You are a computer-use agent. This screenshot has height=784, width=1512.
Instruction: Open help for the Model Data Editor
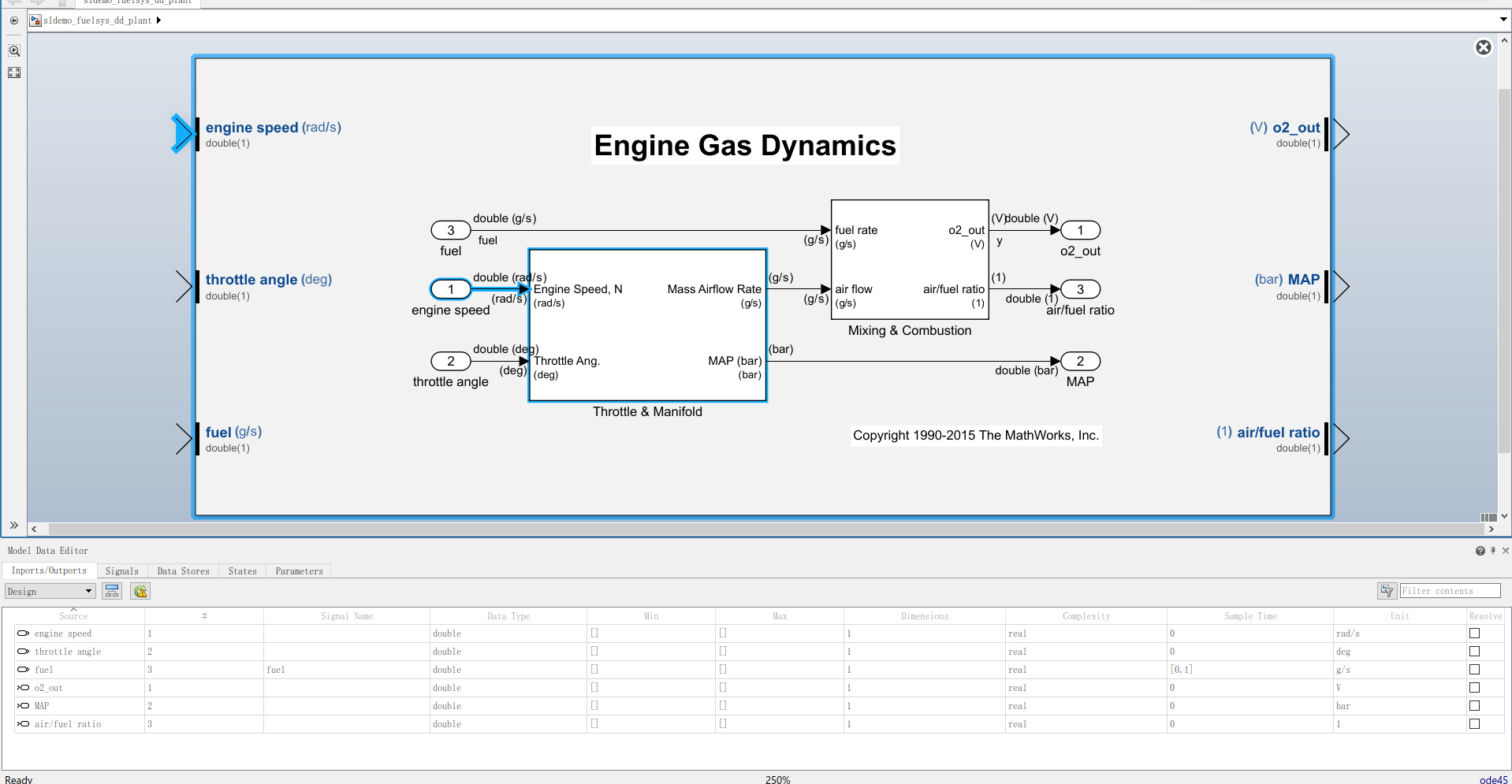click(1480, 550)
